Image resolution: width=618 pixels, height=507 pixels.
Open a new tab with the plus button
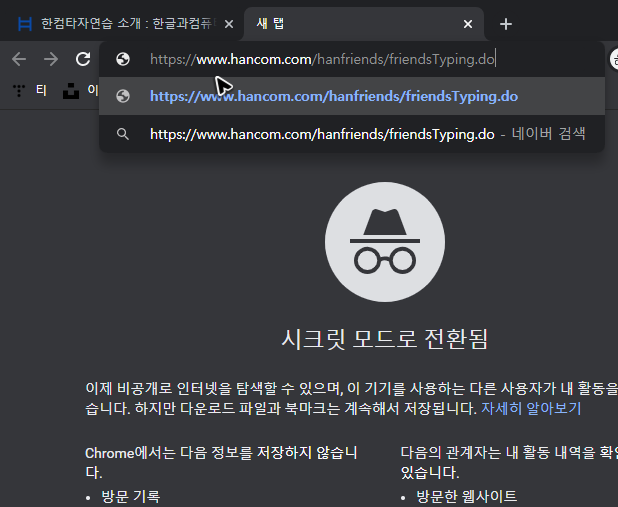click(506, 24)
